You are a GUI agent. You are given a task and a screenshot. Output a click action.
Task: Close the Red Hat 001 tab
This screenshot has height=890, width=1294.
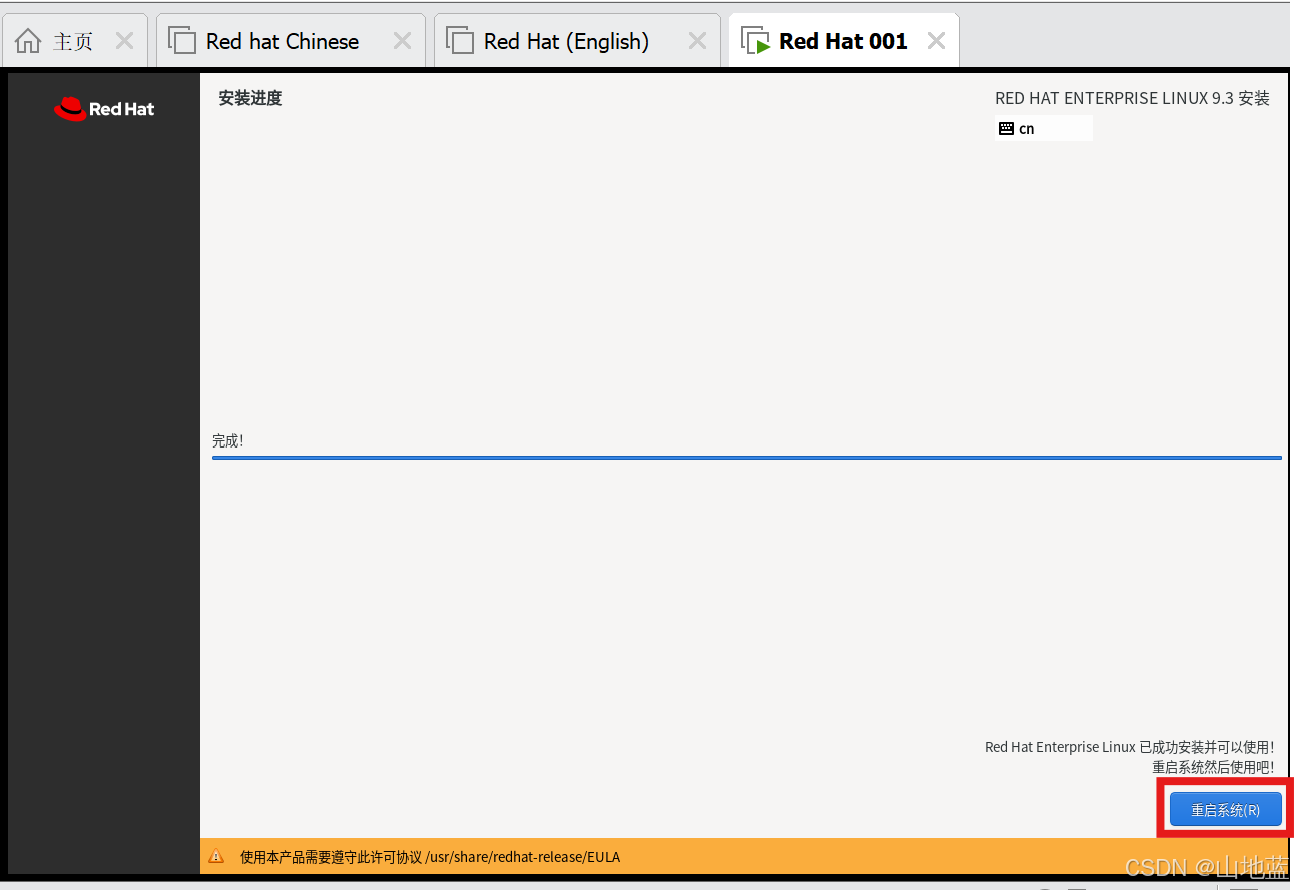click(936, 41)
